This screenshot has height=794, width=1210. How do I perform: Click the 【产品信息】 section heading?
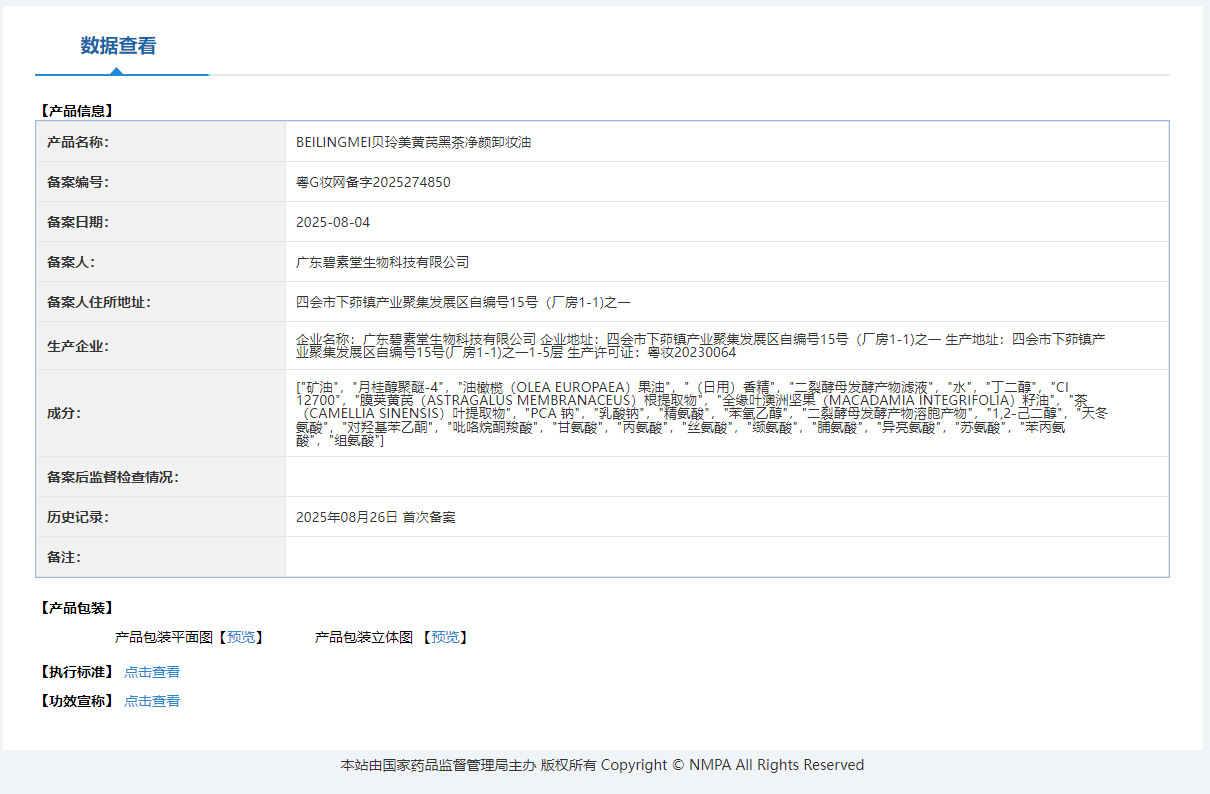pyautogui.click(x=75, y=111)
